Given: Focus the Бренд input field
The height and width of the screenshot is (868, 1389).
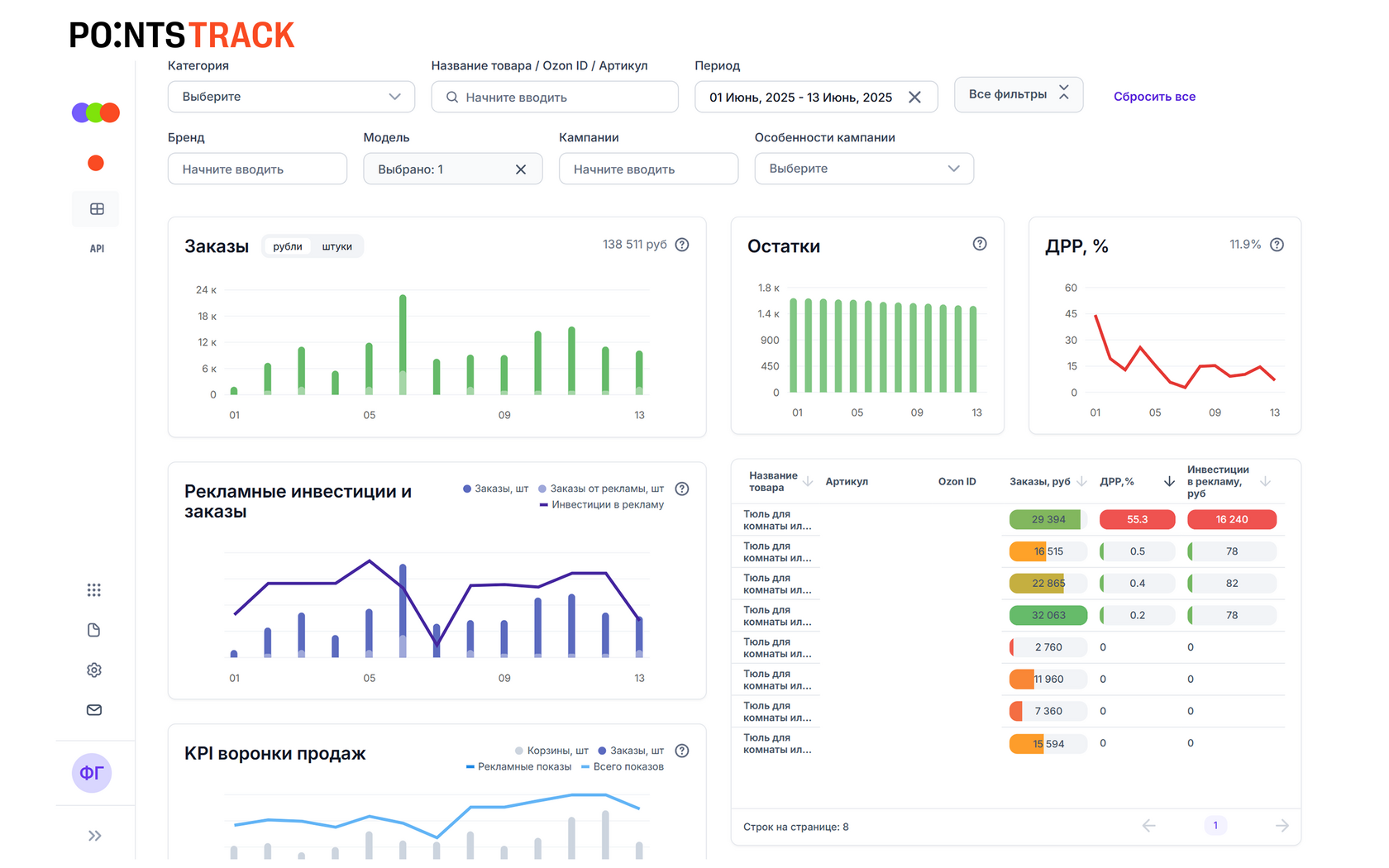Looking at the screenshot, I should [x=257, y=169].
